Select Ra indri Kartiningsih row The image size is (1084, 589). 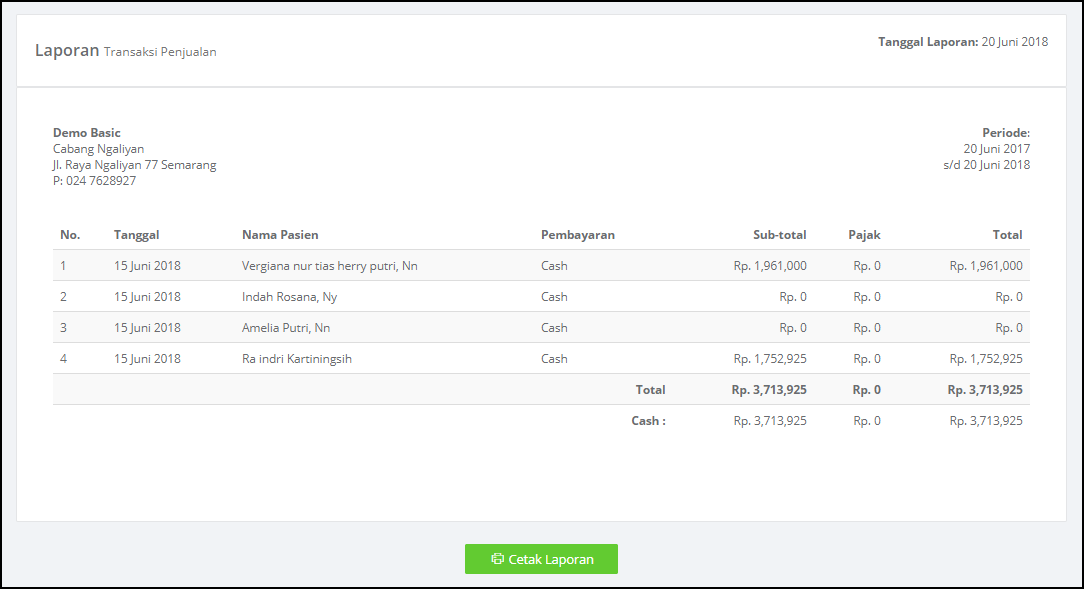point(541,359)
